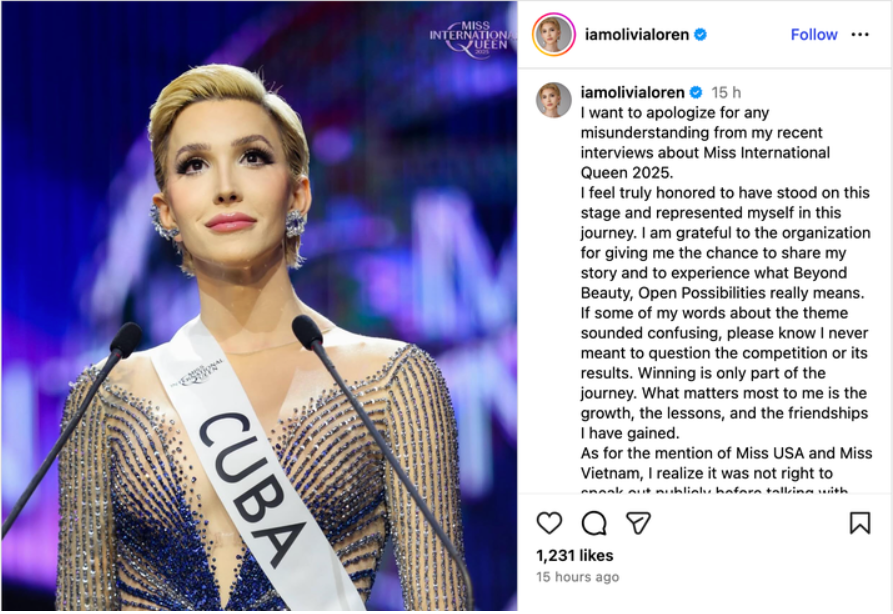Click the verified badge beside the caption username

tap(696, 92)
